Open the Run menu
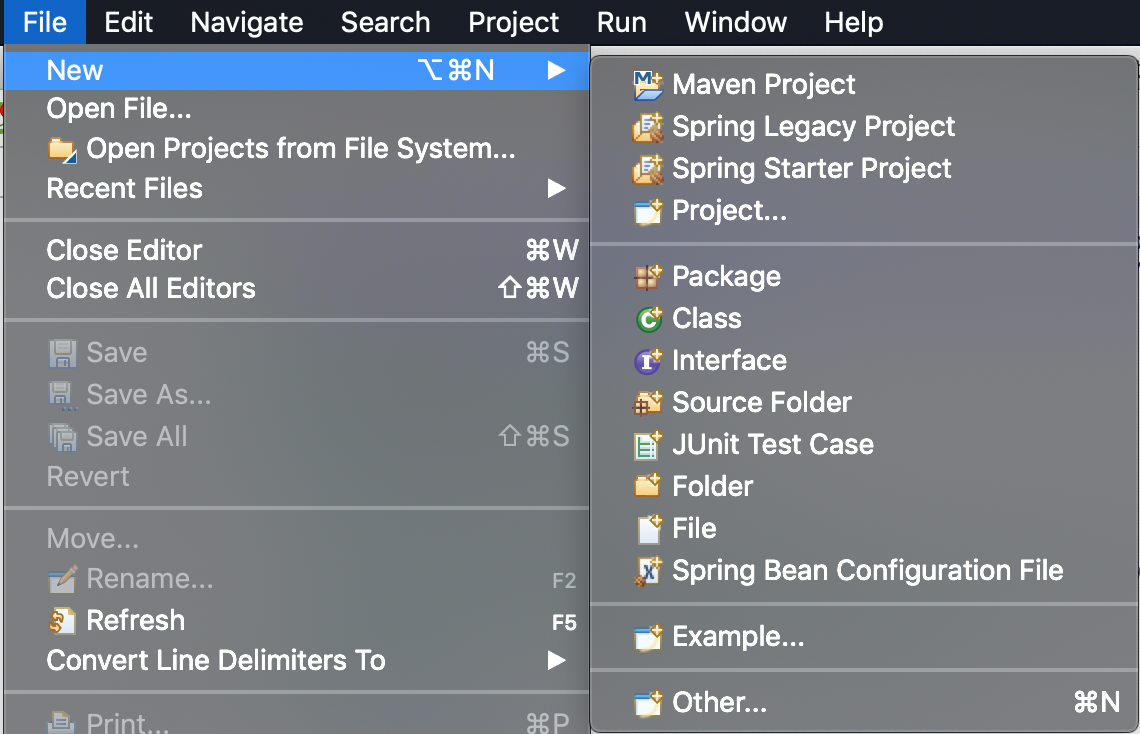This screenshot has width=1140, height=734. pos(622,23)
